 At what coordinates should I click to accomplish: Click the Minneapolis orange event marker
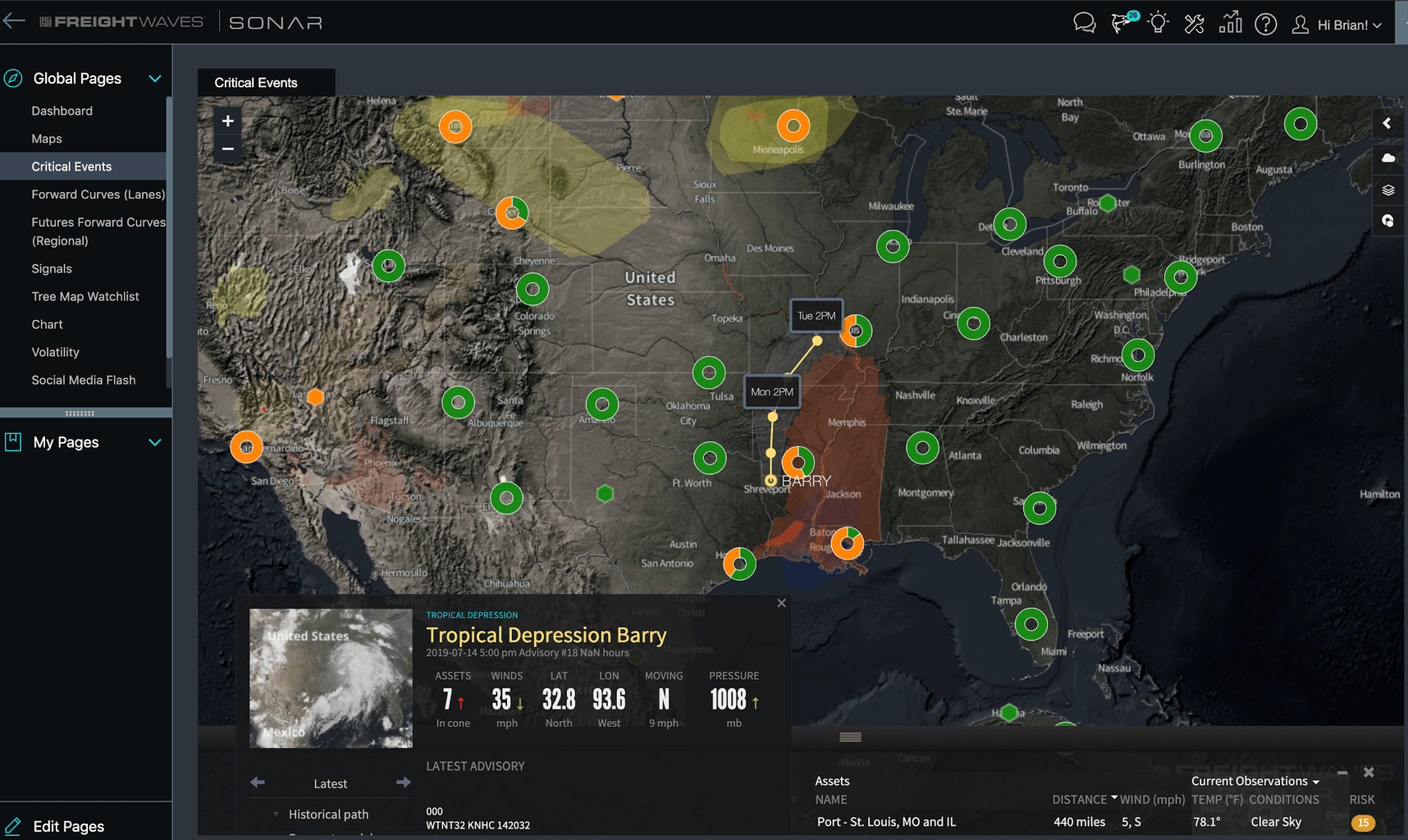pos(793,126)
